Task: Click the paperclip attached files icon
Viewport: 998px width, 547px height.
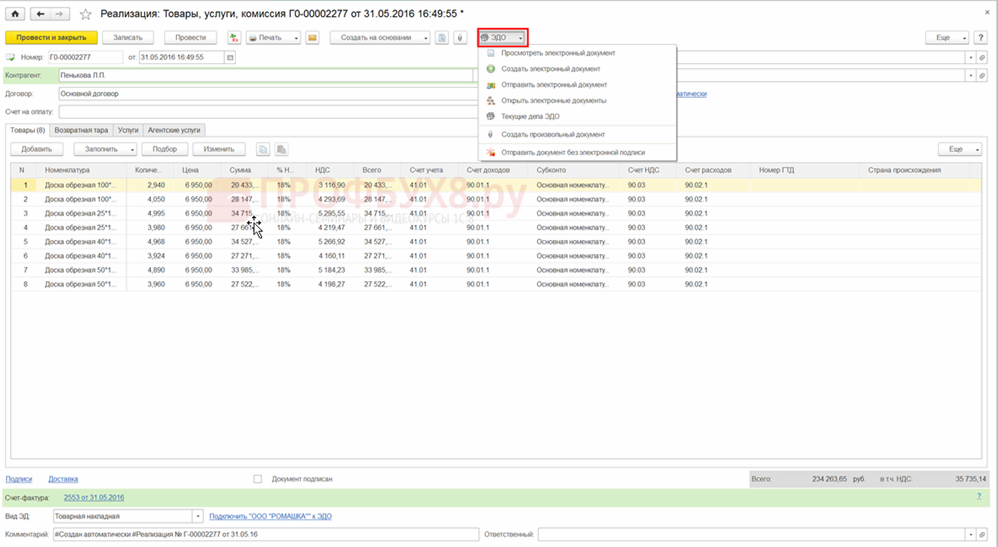Action: 460,38
